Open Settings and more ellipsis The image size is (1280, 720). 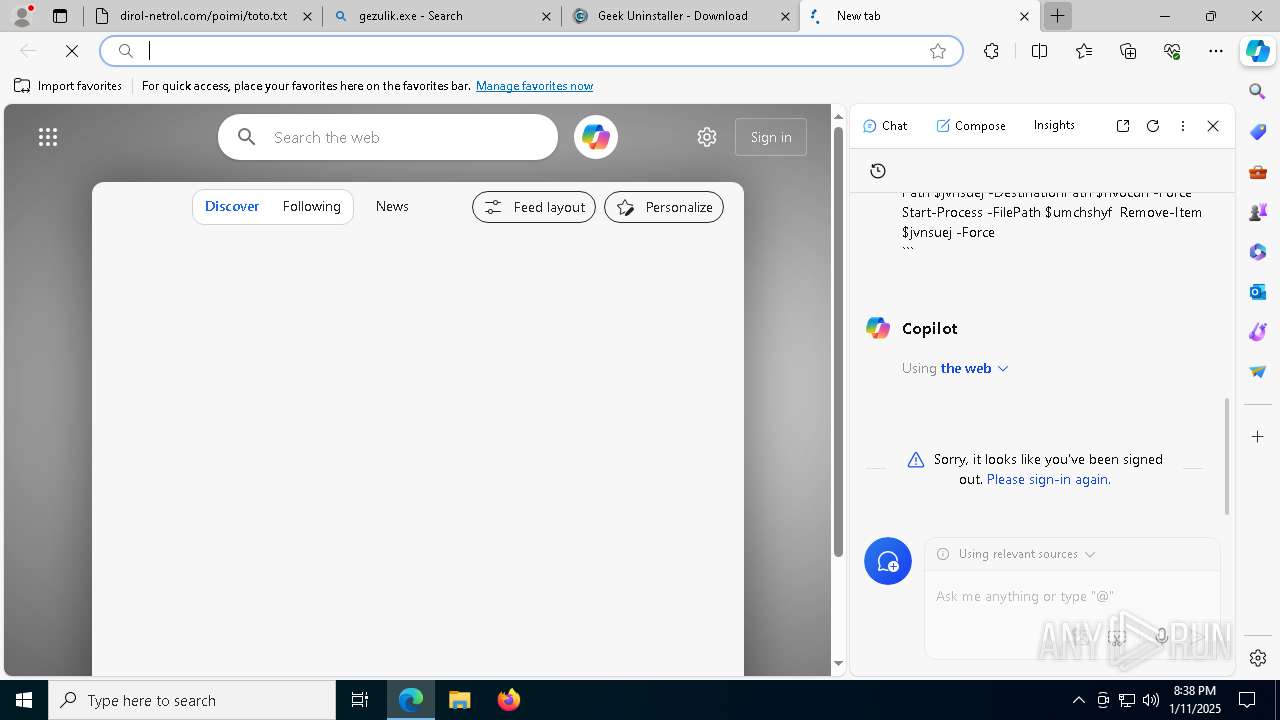pos(1216,51)
